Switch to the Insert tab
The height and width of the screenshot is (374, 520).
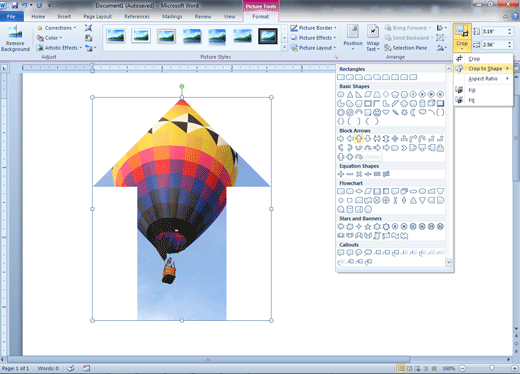64,16
